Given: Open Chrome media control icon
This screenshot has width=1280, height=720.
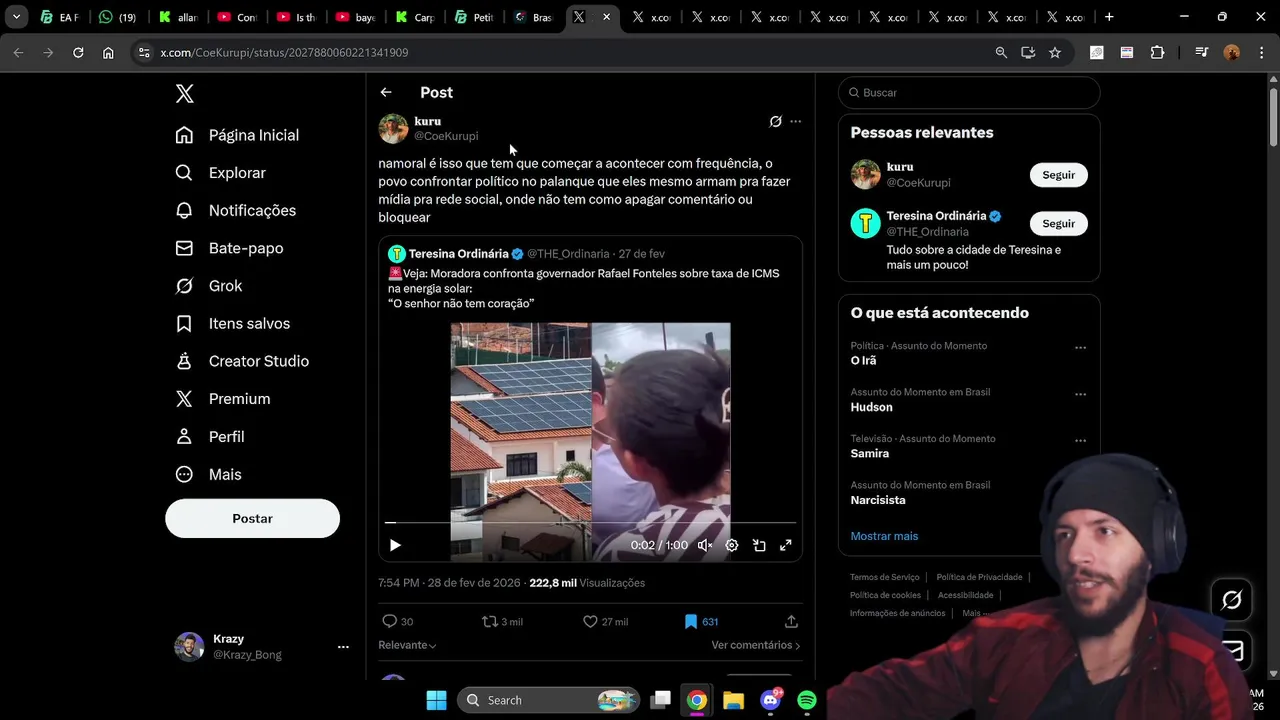Looking at the screenshot, I should click(x=1202, y=52).
